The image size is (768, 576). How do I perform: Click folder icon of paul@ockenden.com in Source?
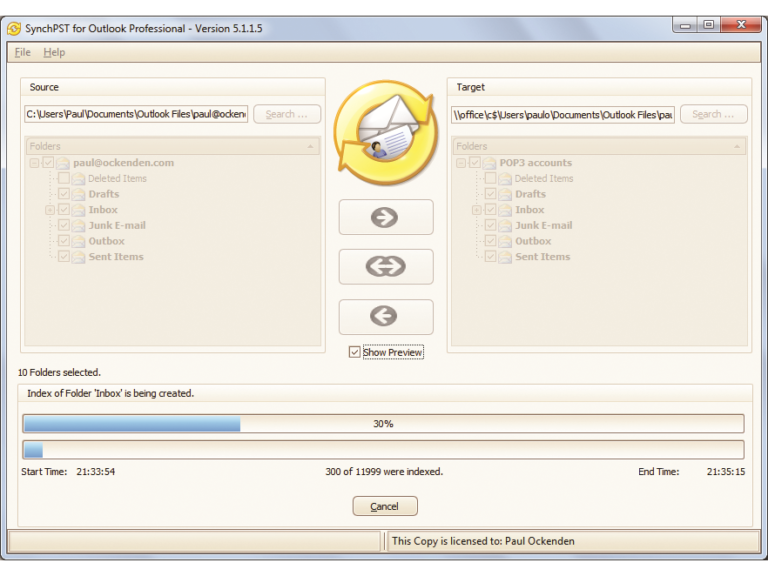click(63, 163)
